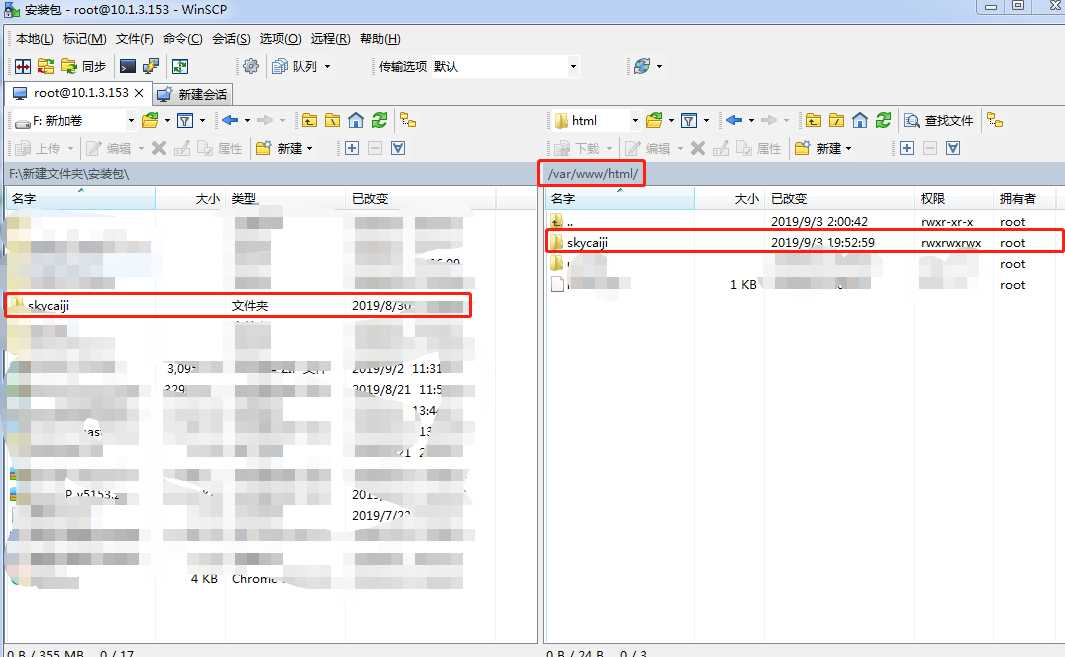Go to local parent directory icon
The image size is (1065, 657).
pyautogui.click(x=309, y=120)
